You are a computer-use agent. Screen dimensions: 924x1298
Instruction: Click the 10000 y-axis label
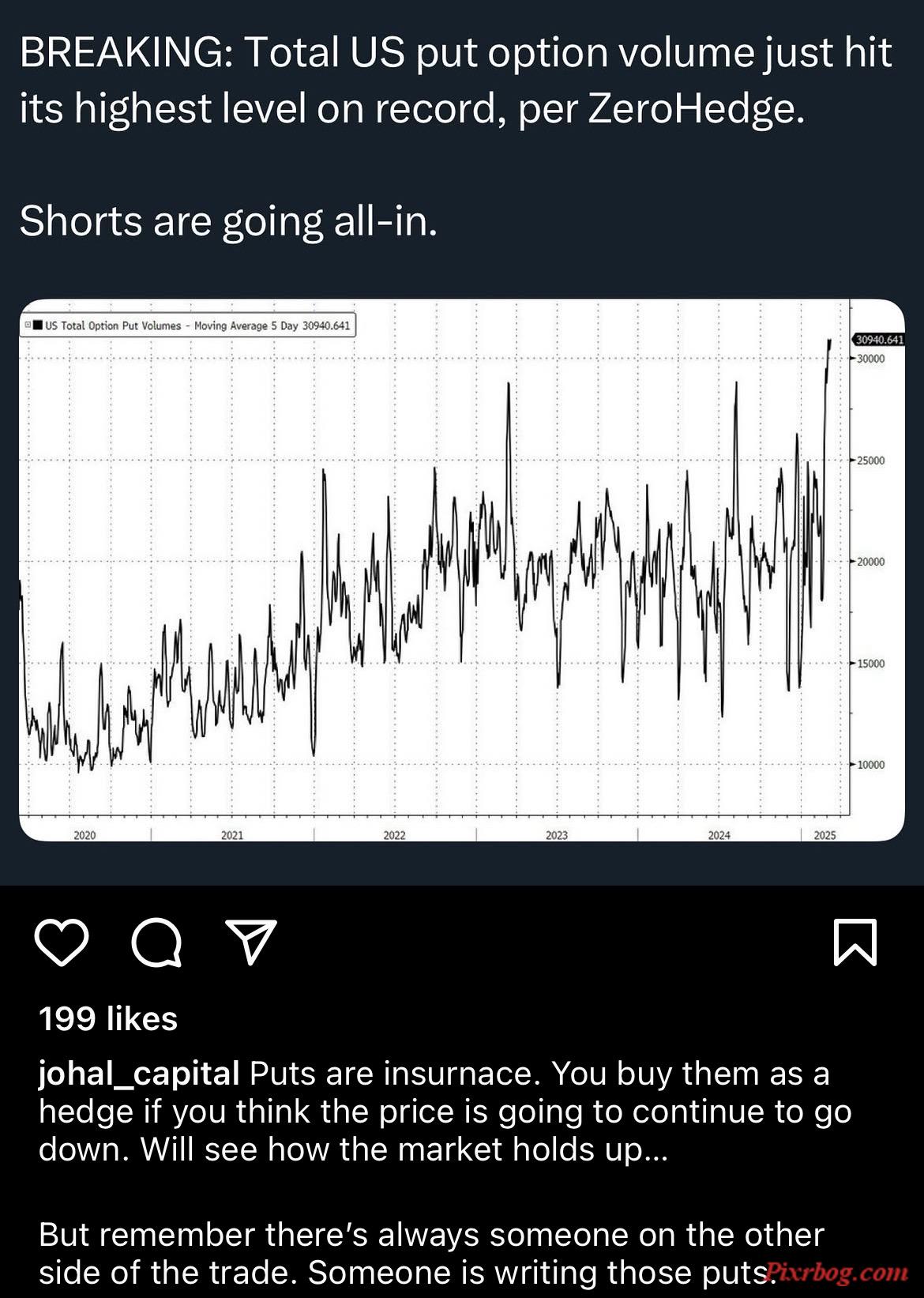click(871, 765)
